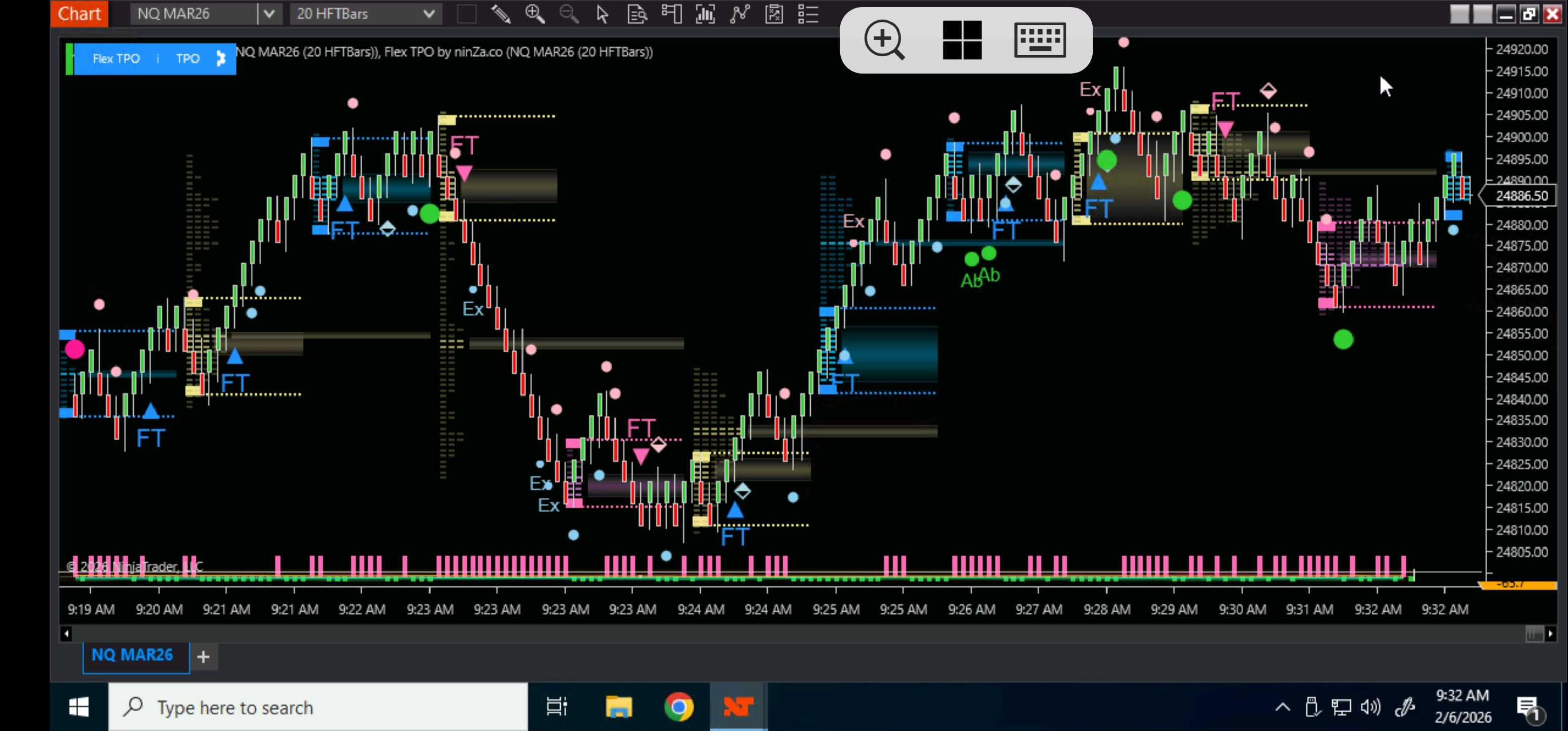Open the Data Box icon
The width and height of the screenshot is (1568, 731).
point(637,13)
